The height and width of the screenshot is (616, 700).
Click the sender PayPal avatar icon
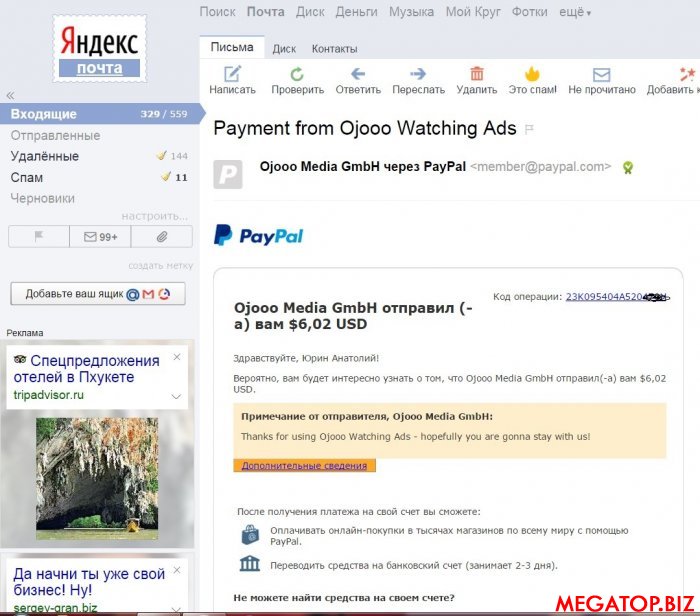[228, 174]
